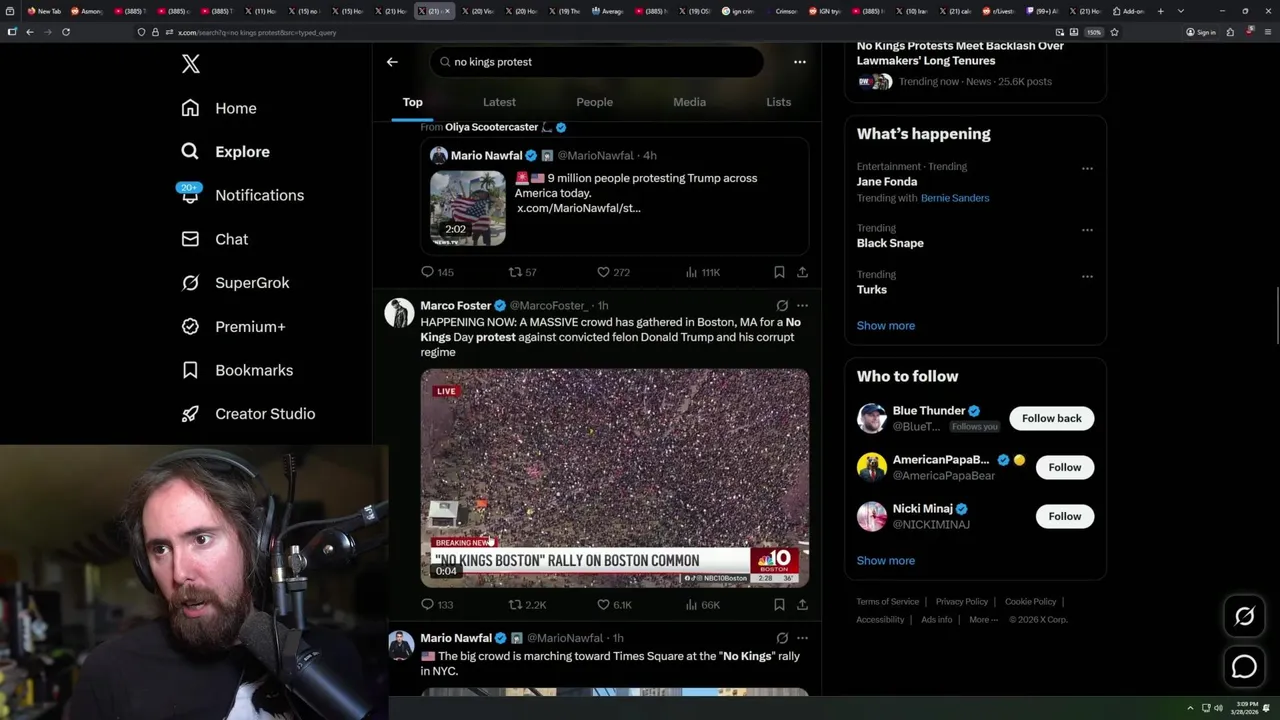Open more options for Jane Fonda trend
The width and height of the screenshot is (1280, 720).
(1087, 168)
